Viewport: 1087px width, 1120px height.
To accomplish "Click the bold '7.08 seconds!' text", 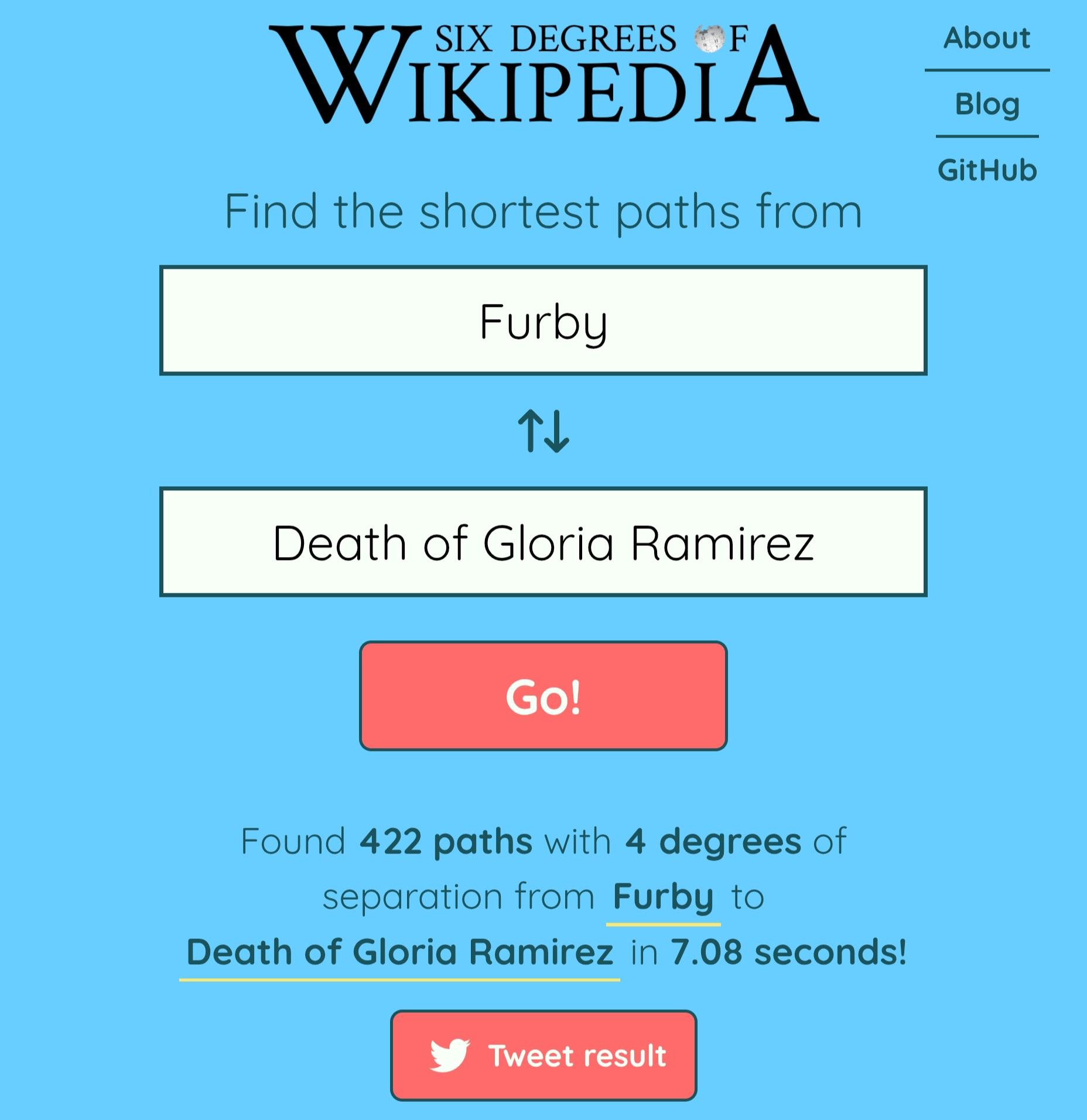I will tap(789, 952).
